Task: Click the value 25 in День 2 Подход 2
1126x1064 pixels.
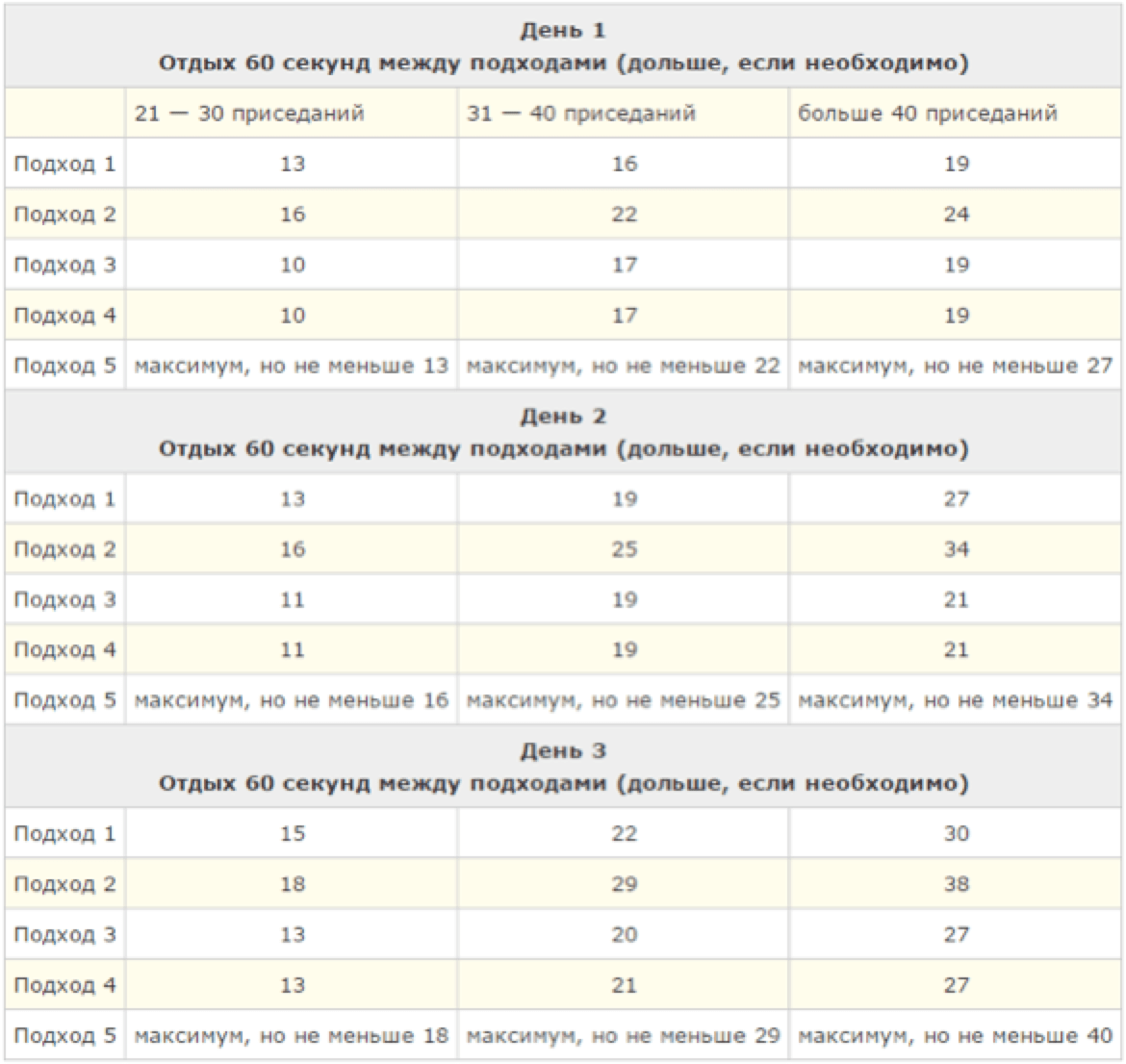Action: (x=624, y=550)
